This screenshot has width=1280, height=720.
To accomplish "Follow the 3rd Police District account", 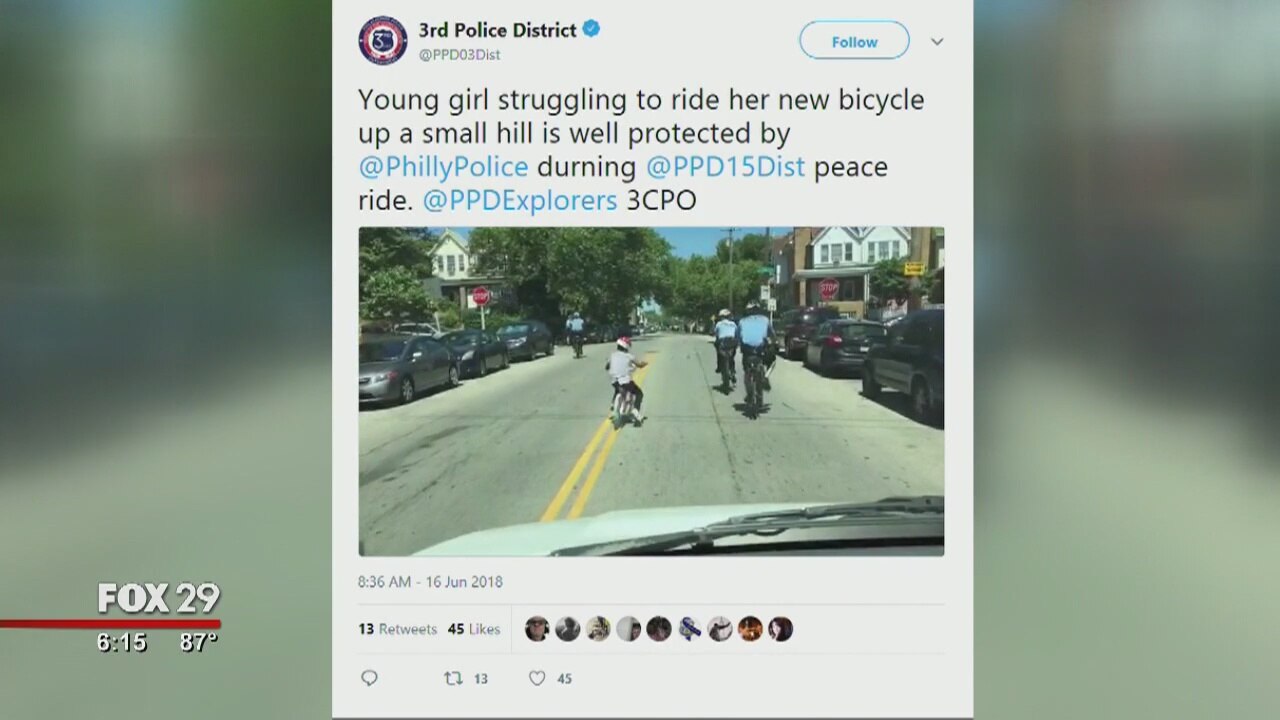I will (x=854, y=41).
